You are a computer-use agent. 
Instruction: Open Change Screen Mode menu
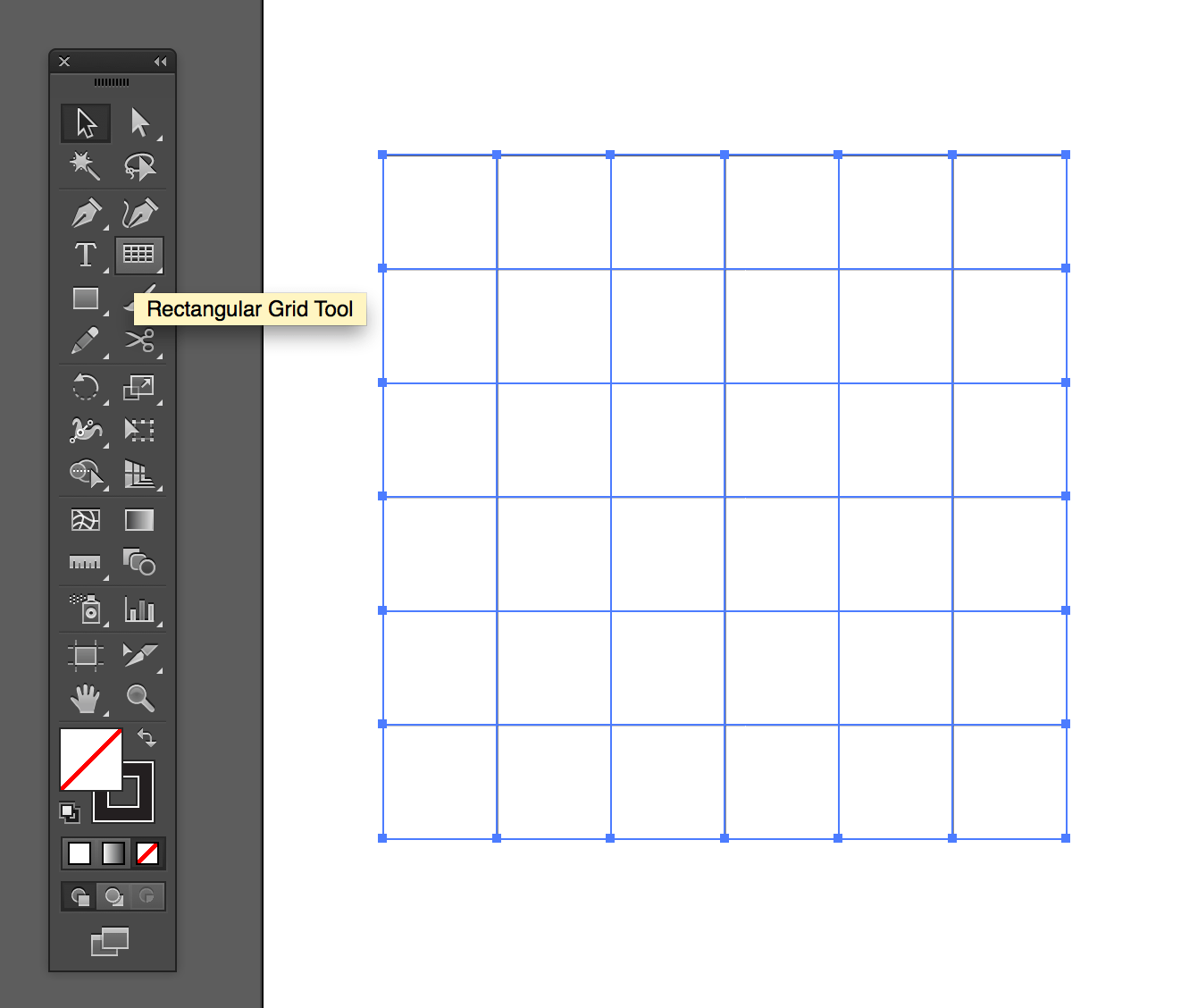tap(110, 942)
